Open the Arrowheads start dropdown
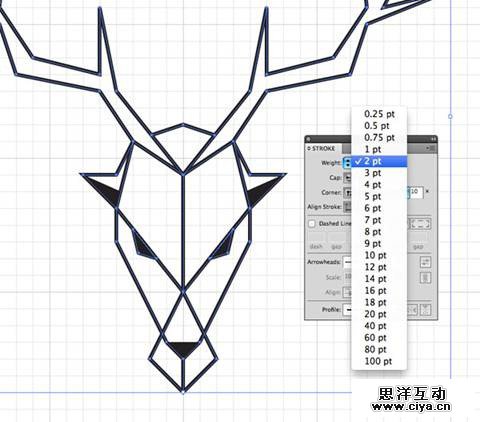The image size is (480, 422). pyautogui.click(x=347, y=262)
